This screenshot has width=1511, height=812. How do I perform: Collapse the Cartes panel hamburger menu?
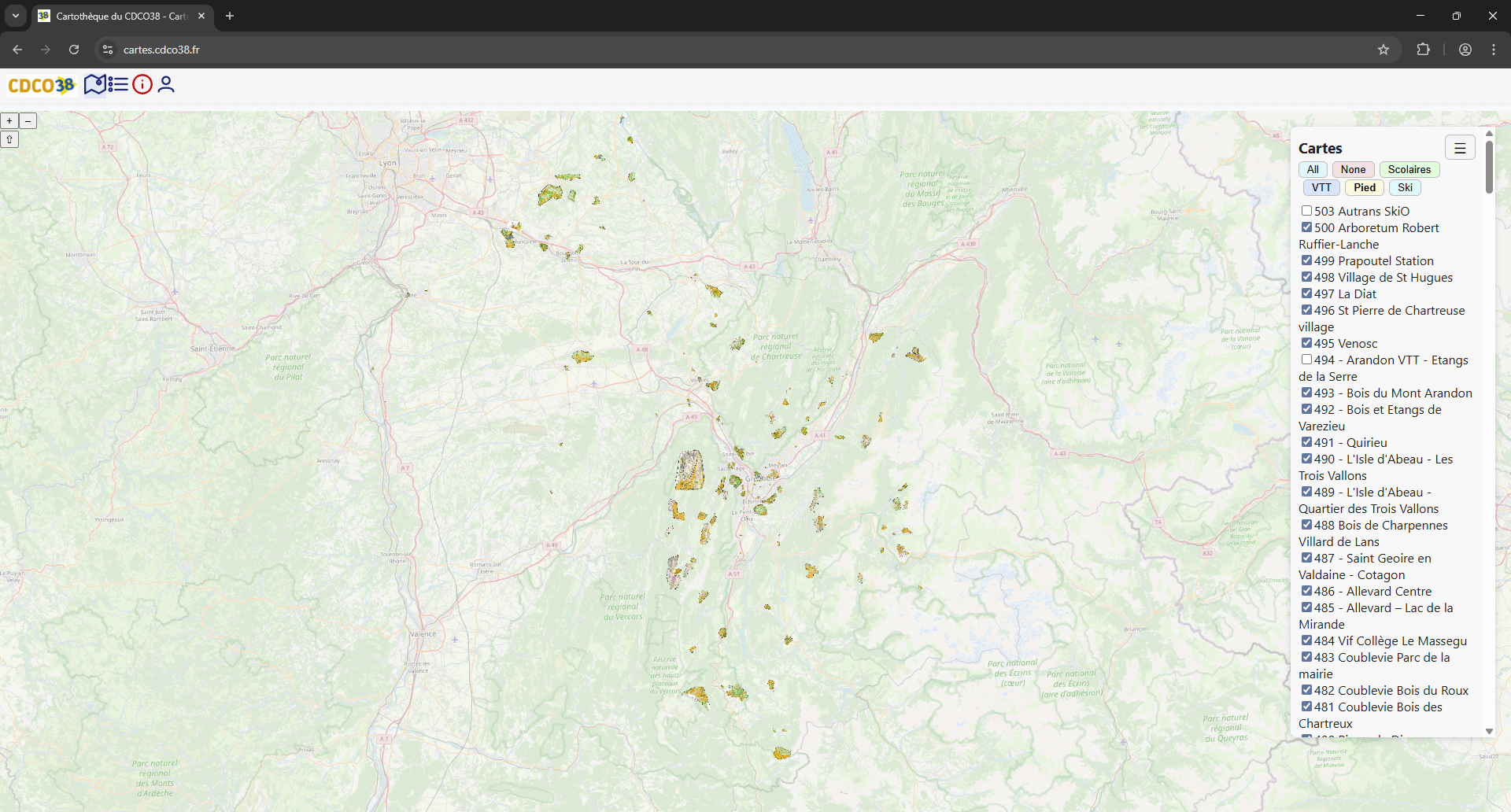tap(1460, 148)
